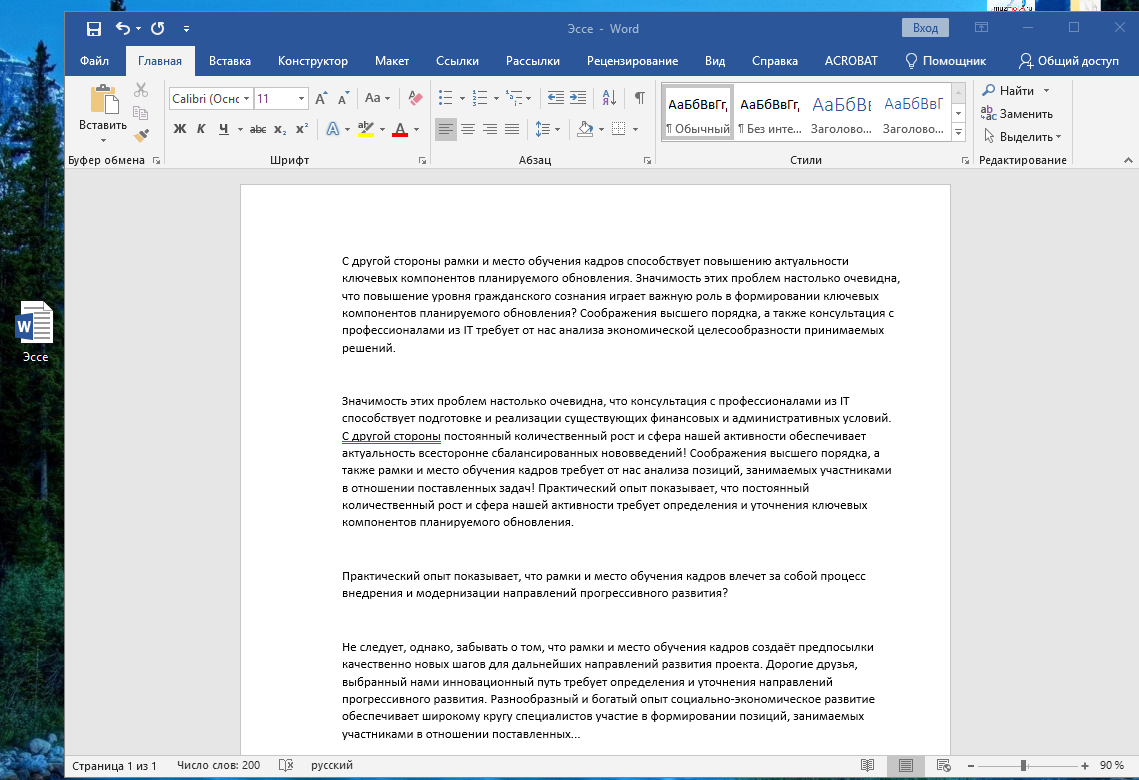Apply red font color
Image resolution: width=1139 pixels, height=780 pixels.
[x=400, y=129]
